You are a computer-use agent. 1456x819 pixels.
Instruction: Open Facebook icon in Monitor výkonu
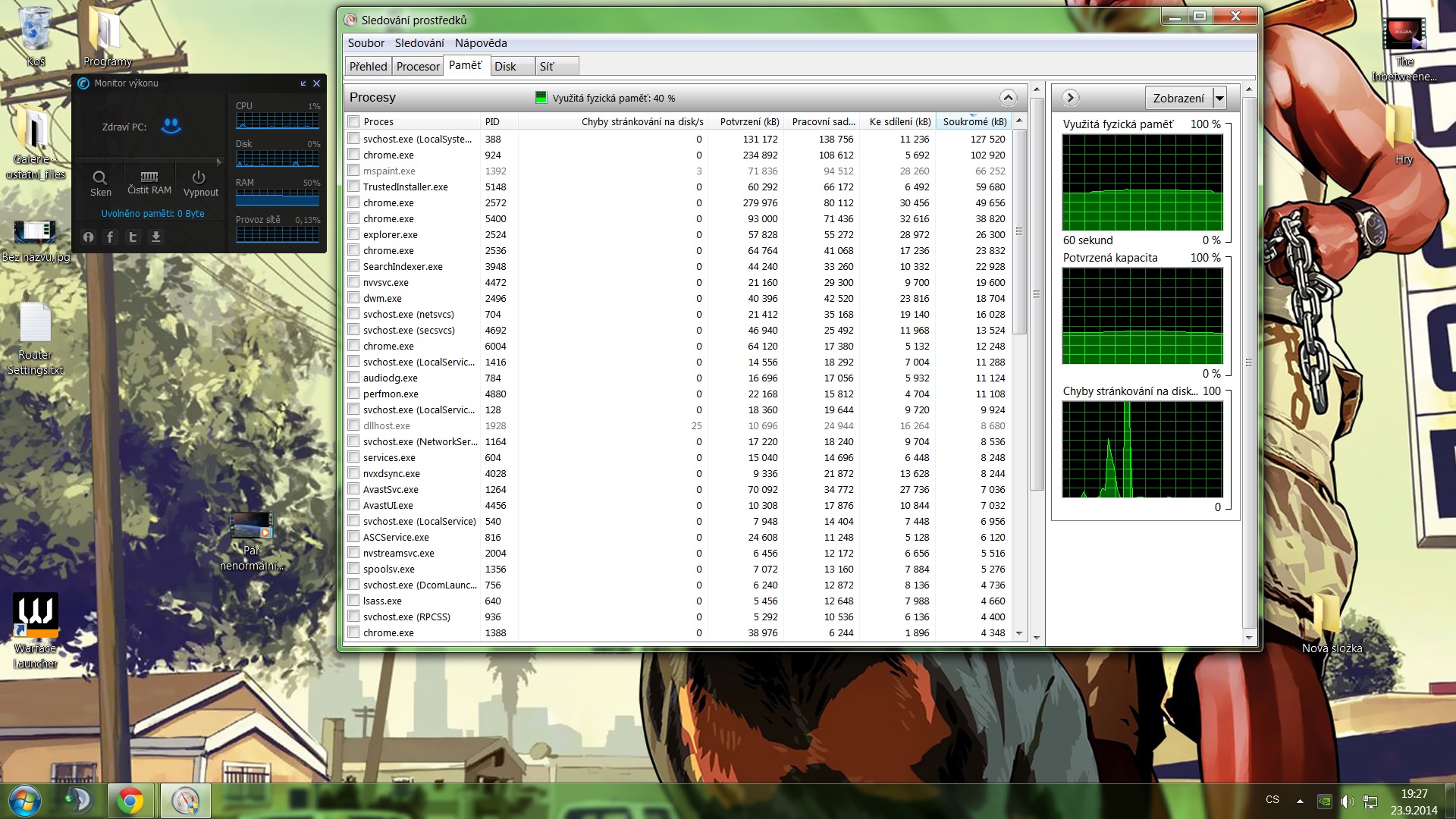[x=110, y=237]
